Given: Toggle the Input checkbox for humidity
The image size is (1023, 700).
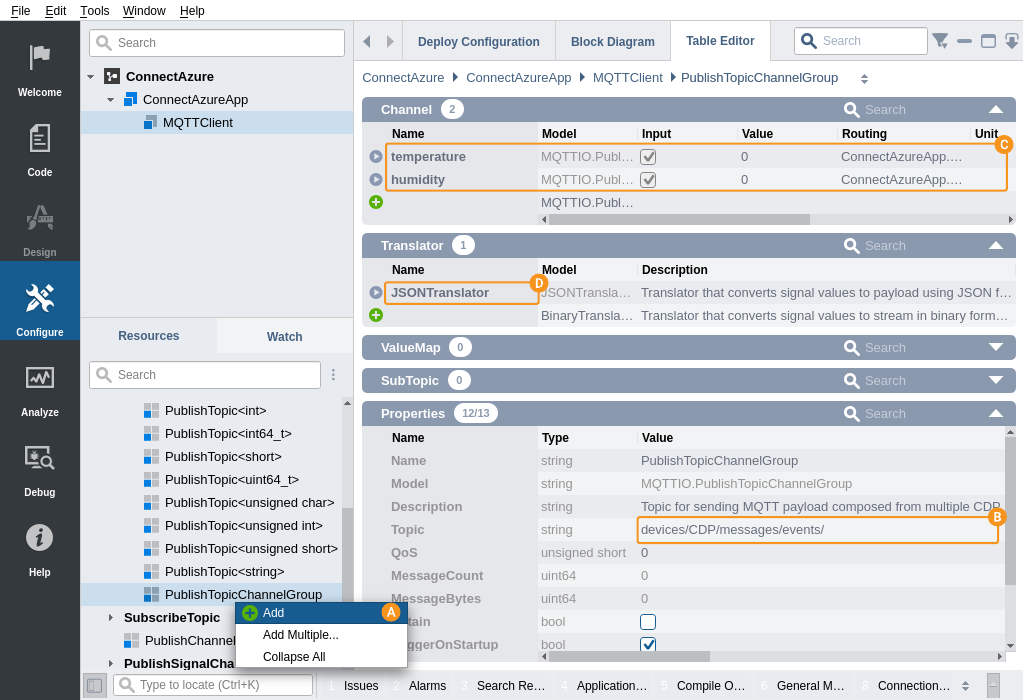Looking at the screenshot, I should pos(648,180).
